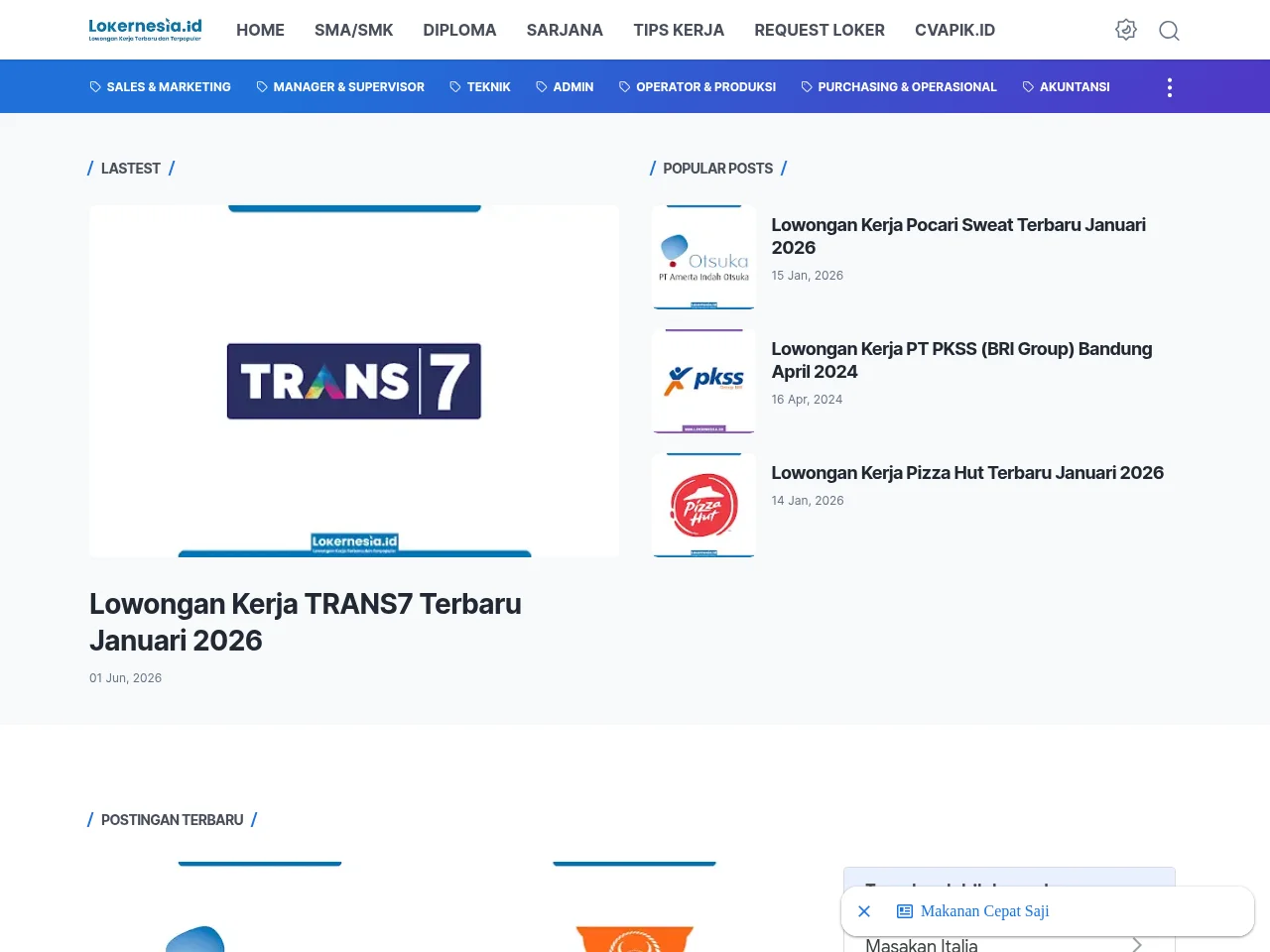This screenshot has width=1270, height=952.
Task: Open the search magnifier icon
Action: [1170, 31]
